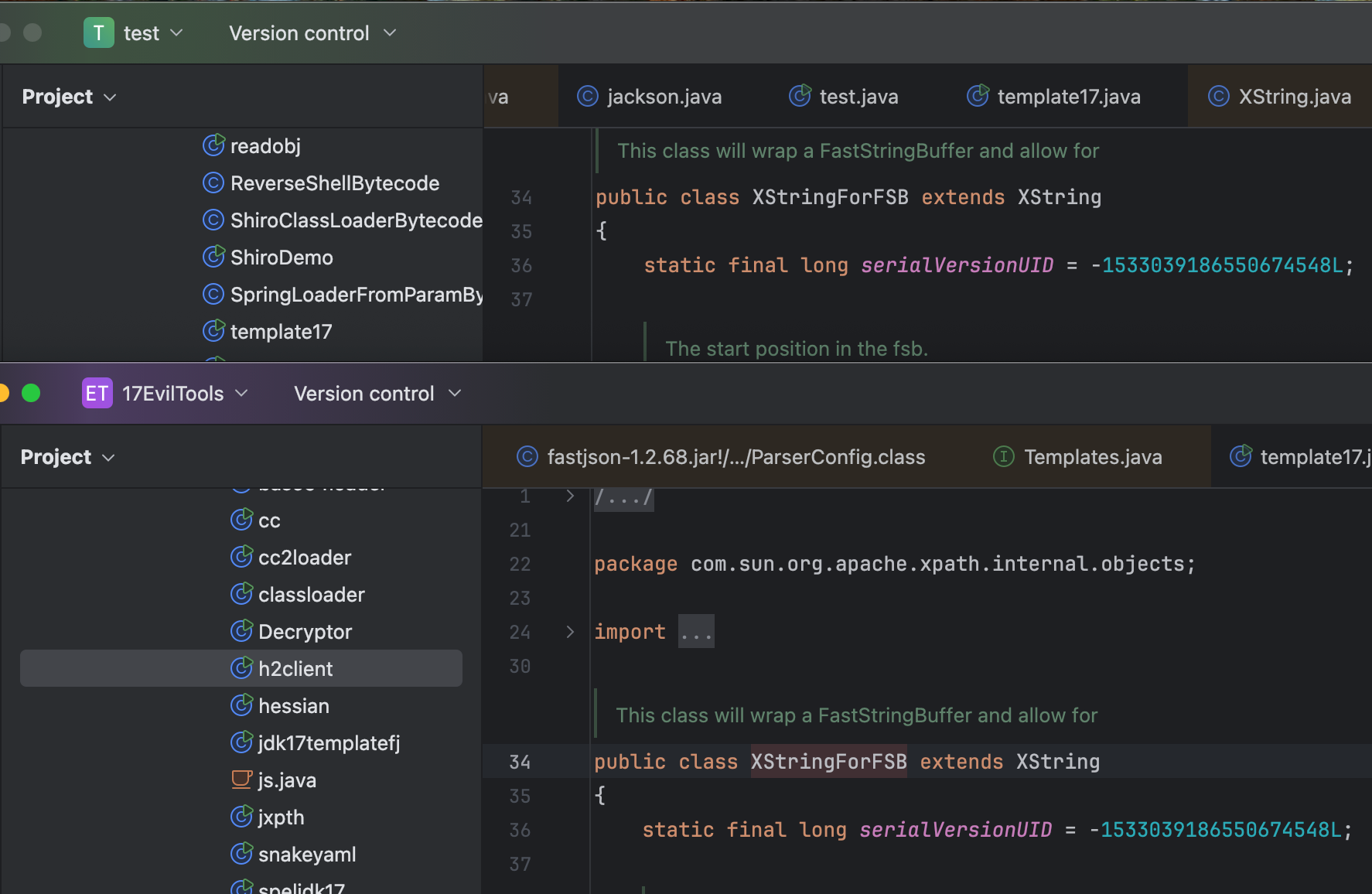Click the js.java file icon
This screenshot has width=1372, height=894.
[x=241, y=780]
